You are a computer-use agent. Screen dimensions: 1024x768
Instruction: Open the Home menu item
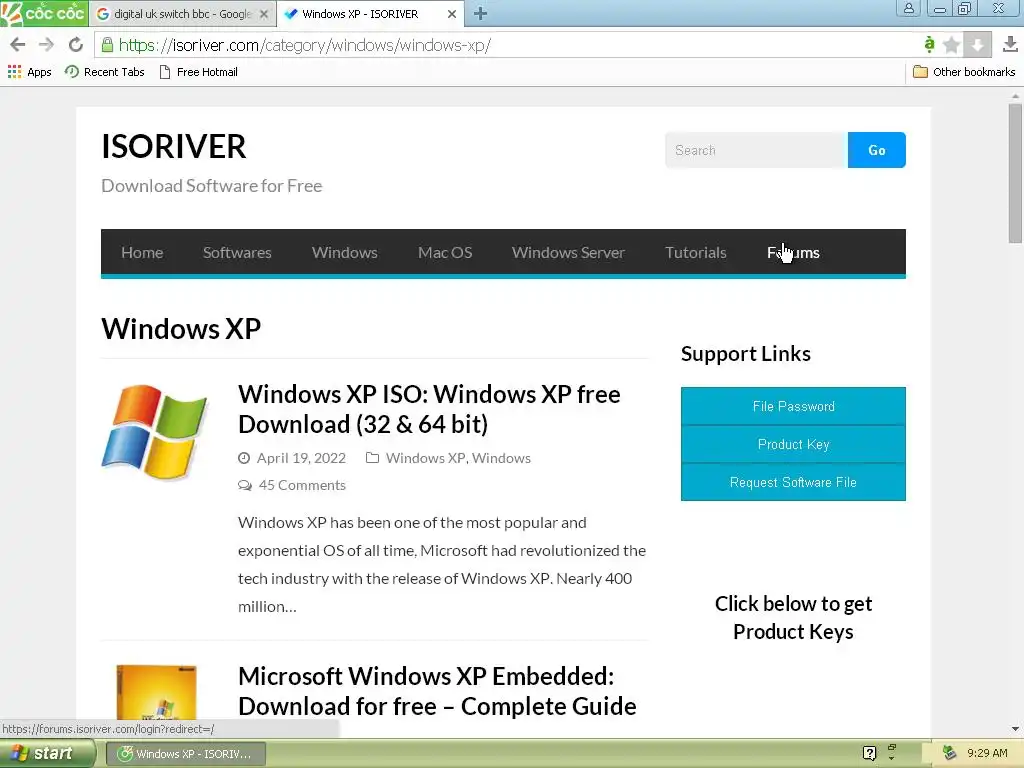[142, 253]
